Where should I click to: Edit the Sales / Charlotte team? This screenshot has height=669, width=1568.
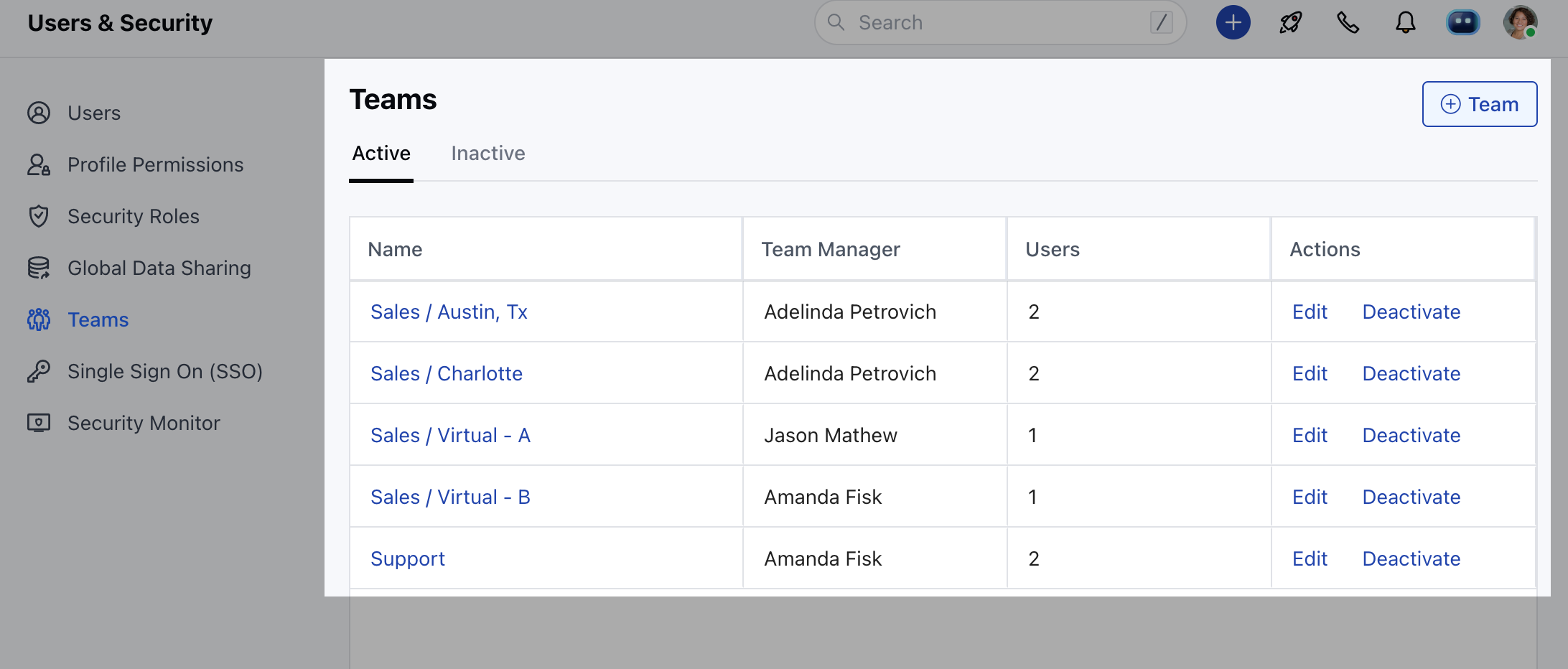pos(1310,373)
